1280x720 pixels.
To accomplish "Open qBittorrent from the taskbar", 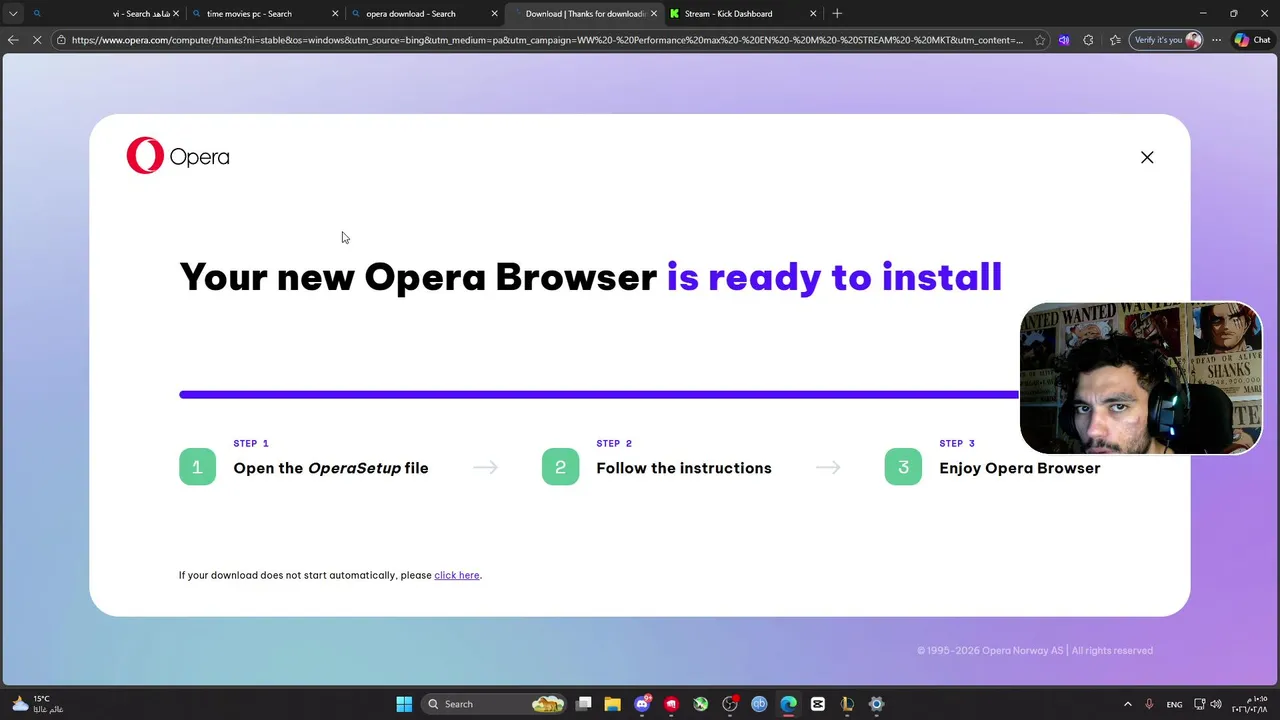I will coord(759,704).
